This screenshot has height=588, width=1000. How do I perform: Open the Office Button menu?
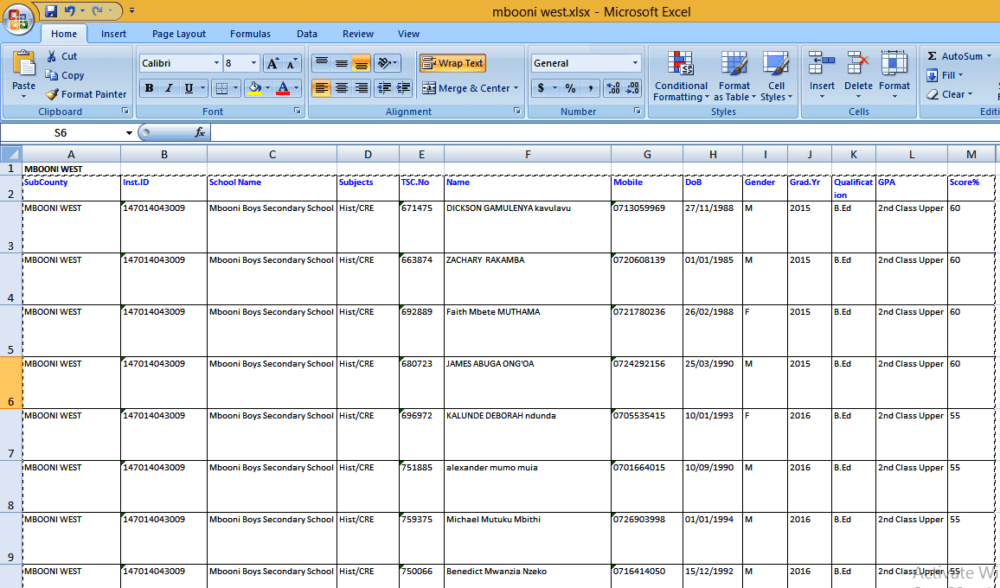(x=18, y=18)
